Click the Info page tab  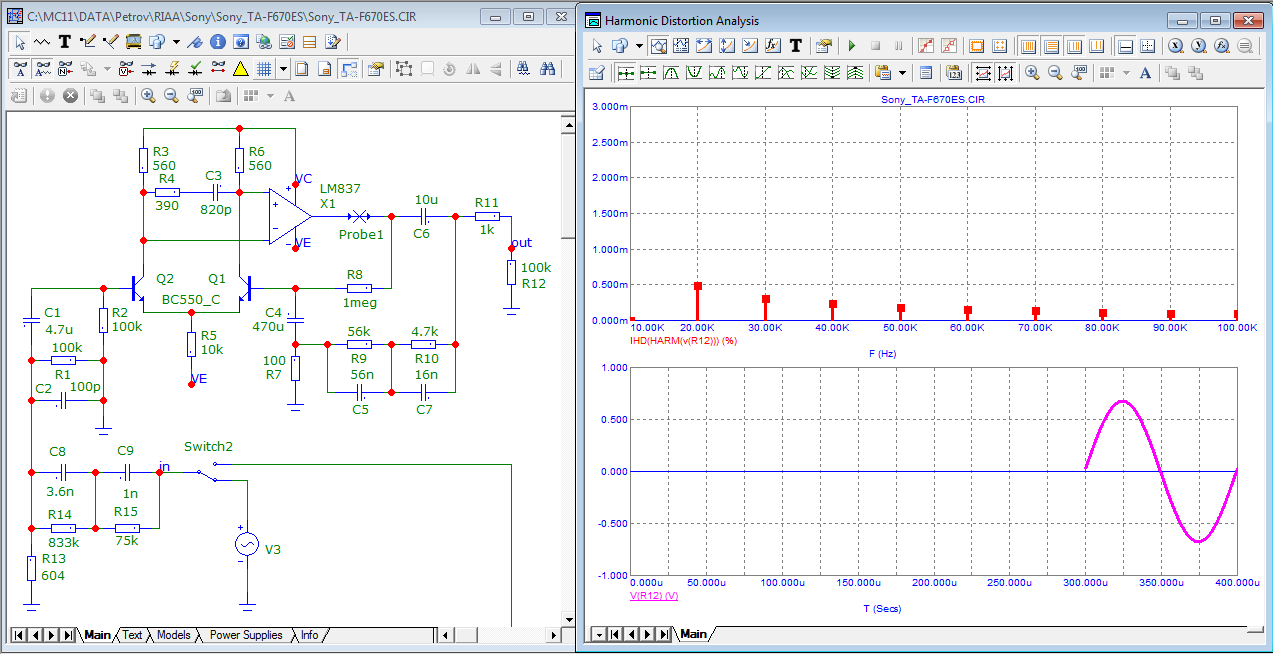coord(310,635)
